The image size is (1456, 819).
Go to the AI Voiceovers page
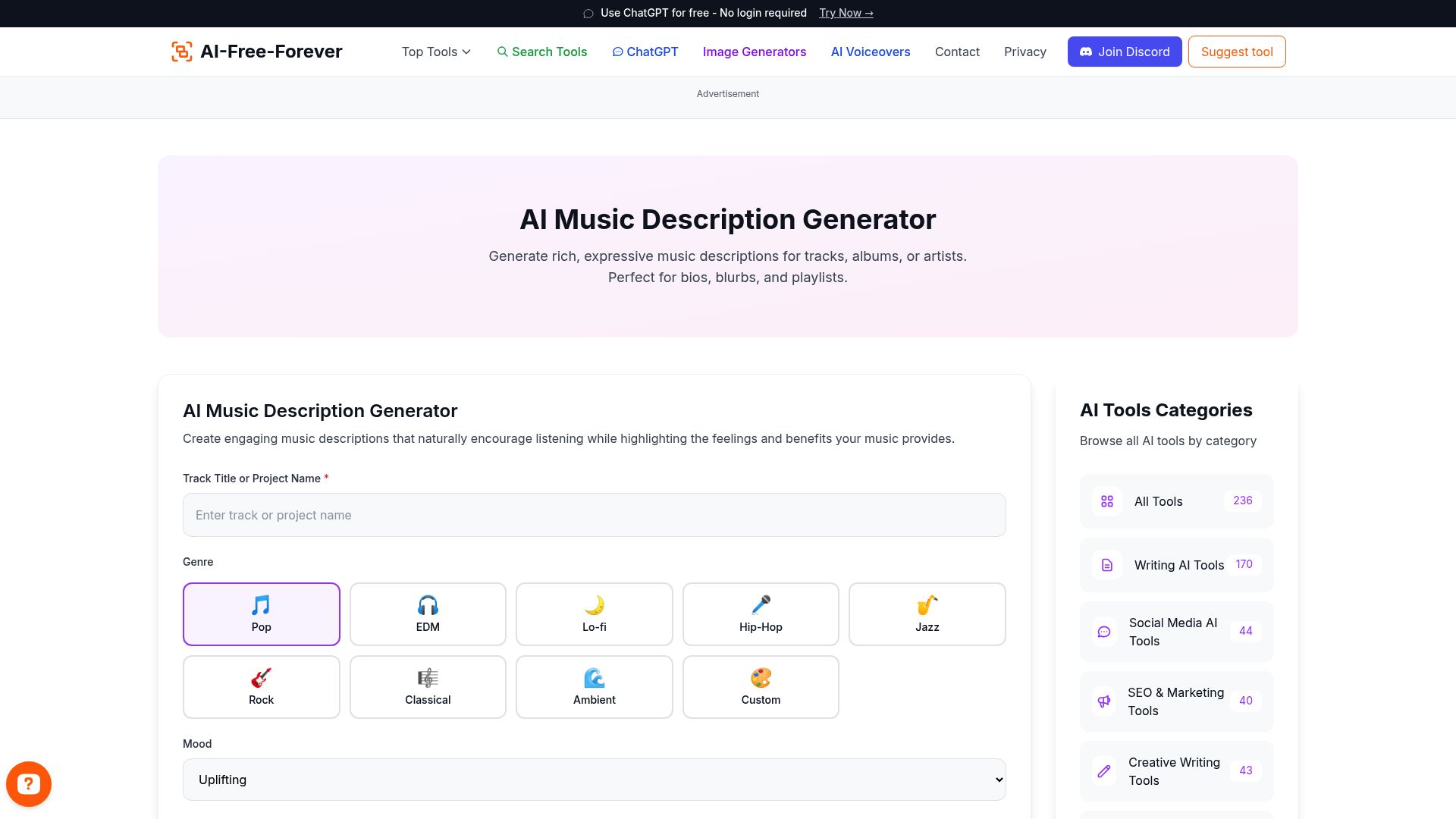click(x=870, y=52)
